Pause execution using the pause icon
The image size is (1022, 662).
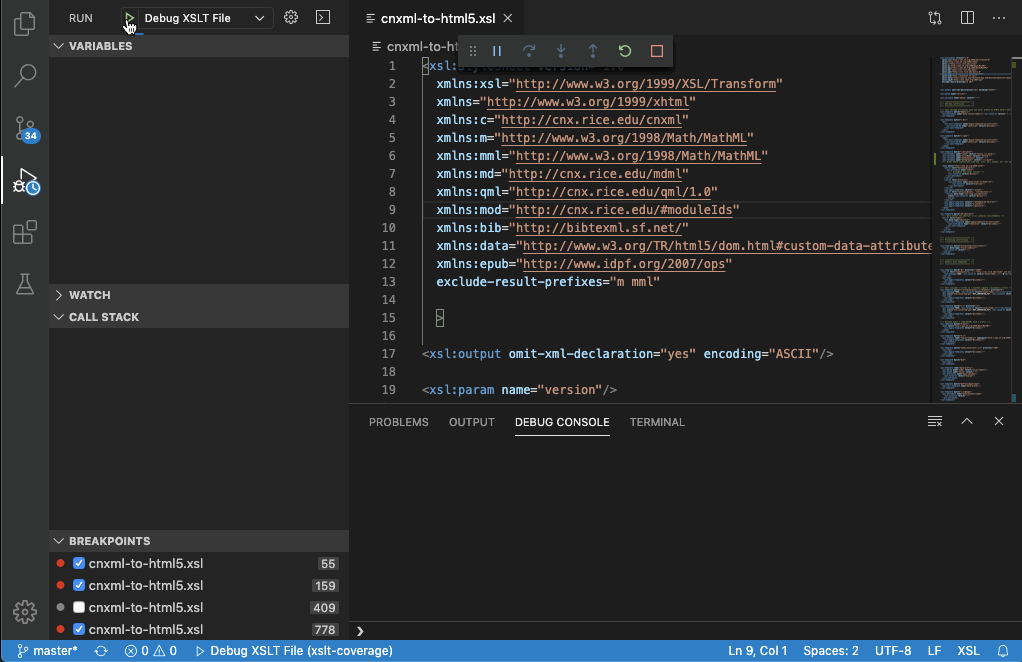[x=497, y=51]
